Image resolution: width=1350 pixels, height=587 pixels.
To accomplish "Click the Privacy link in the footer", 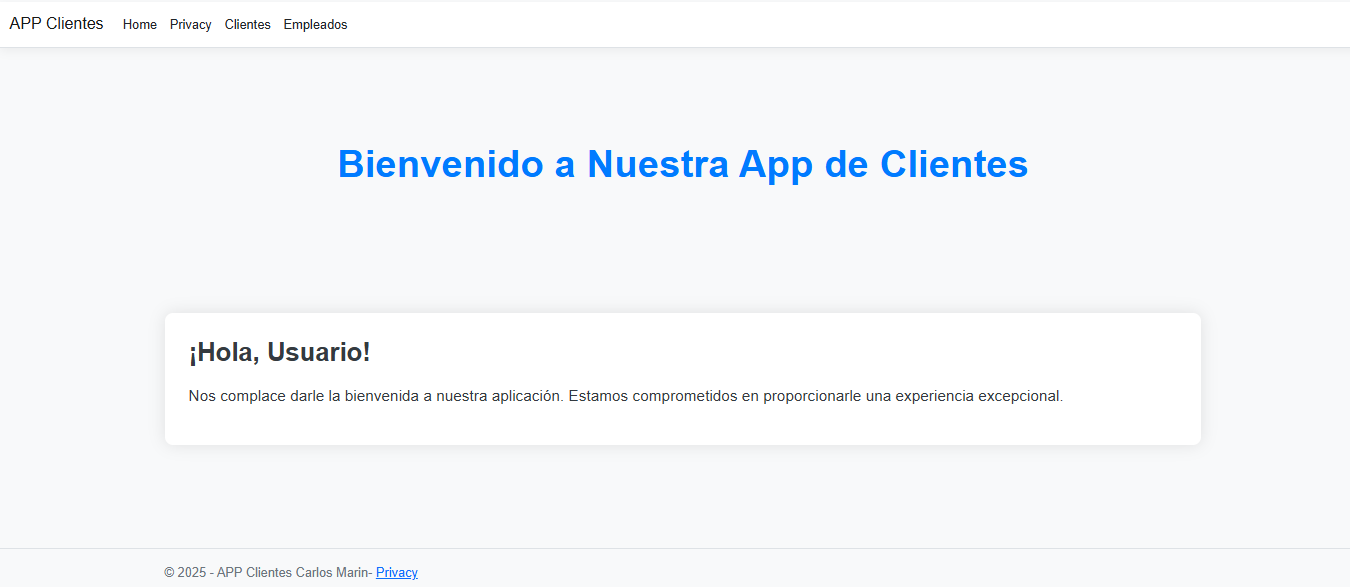I will [396, 572].
